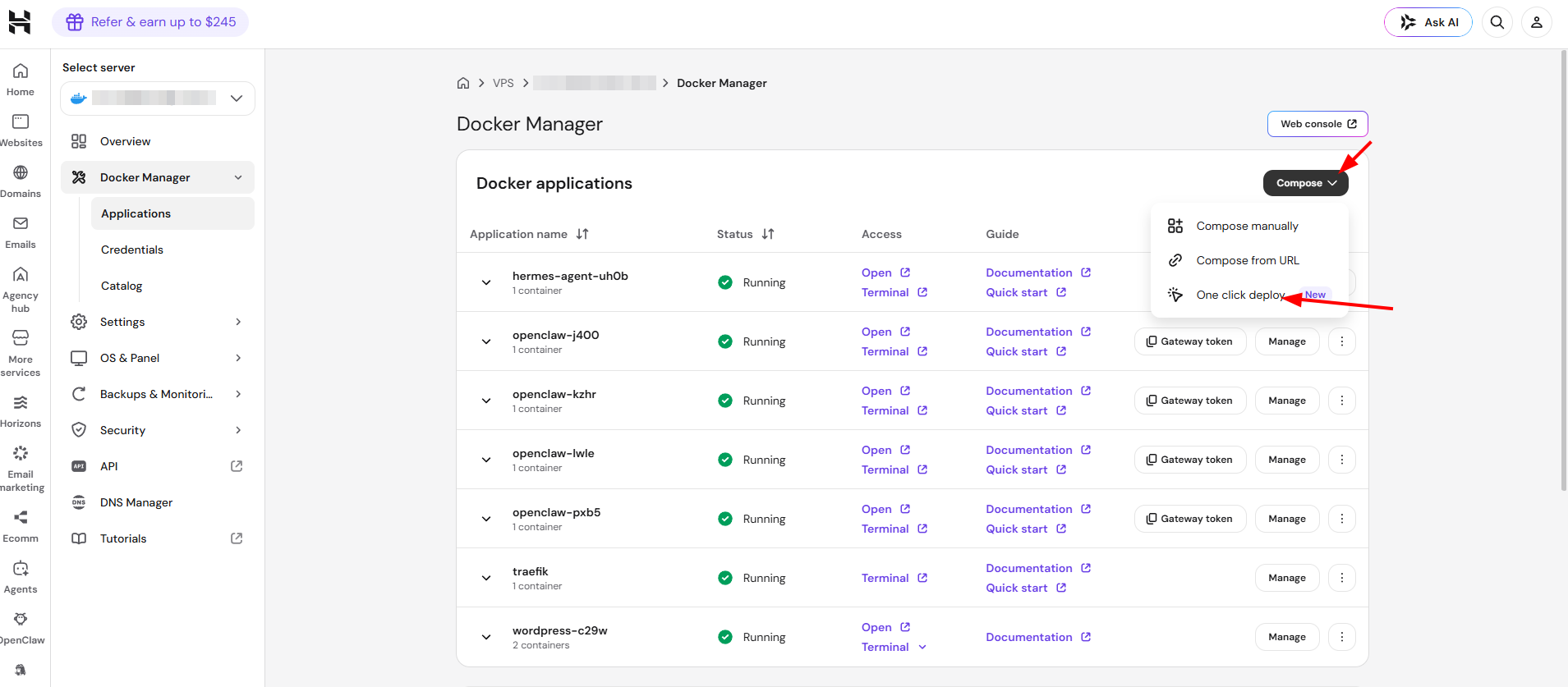Open the Home sidebar icon
The height and width of the screenshot is (687, 1568).
click(21, 80)
